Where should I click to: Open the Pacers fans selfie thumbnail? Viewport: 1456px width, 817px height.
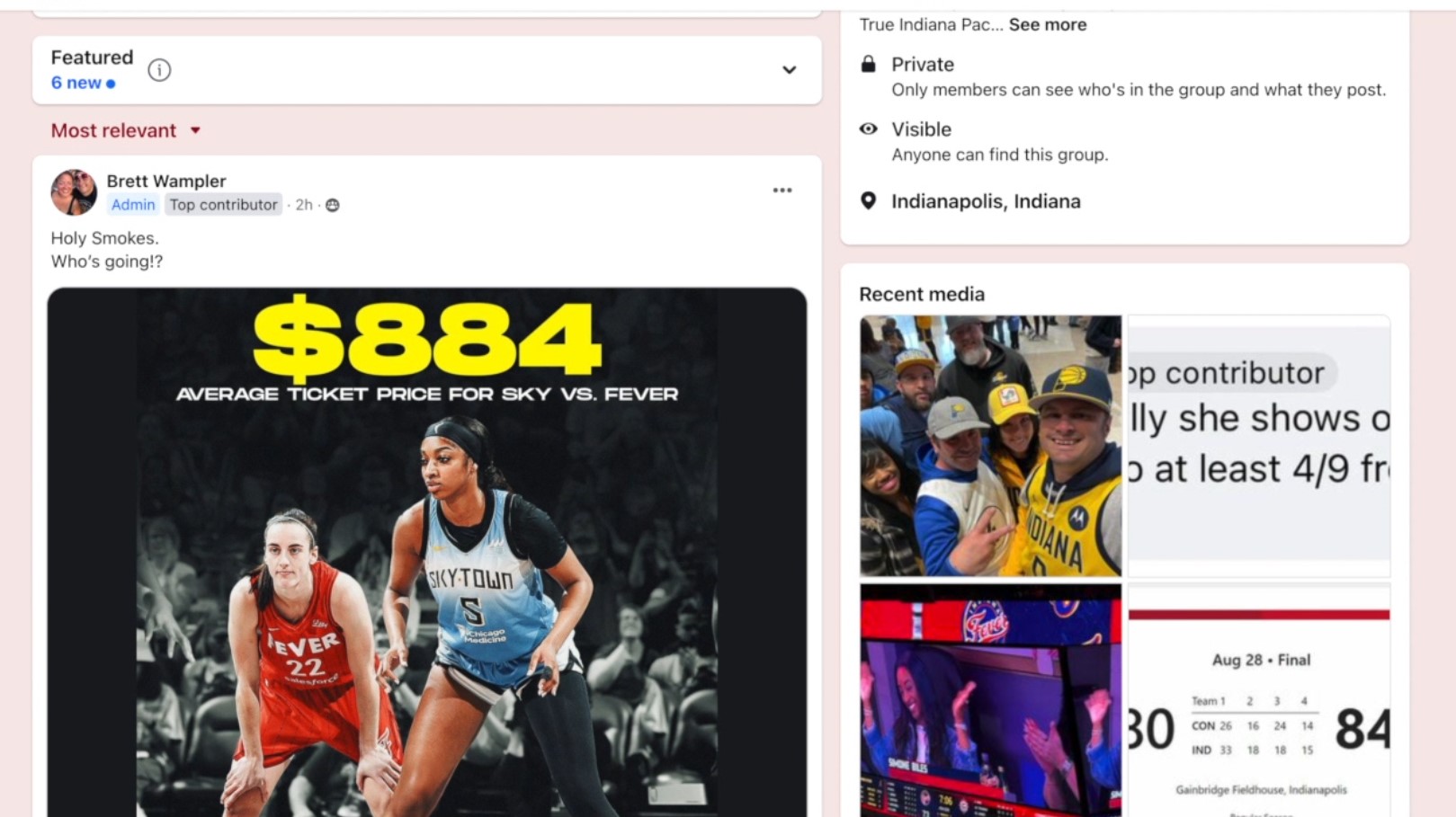coord(990,446)
